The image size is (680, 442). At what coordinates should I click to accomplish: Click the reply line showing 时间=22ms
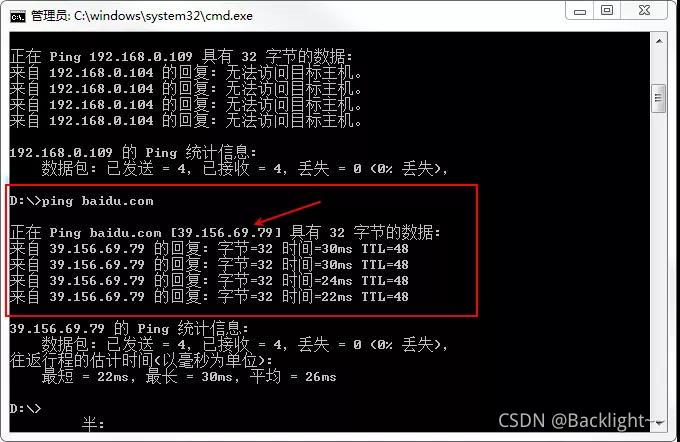click(x=209, y=297)
